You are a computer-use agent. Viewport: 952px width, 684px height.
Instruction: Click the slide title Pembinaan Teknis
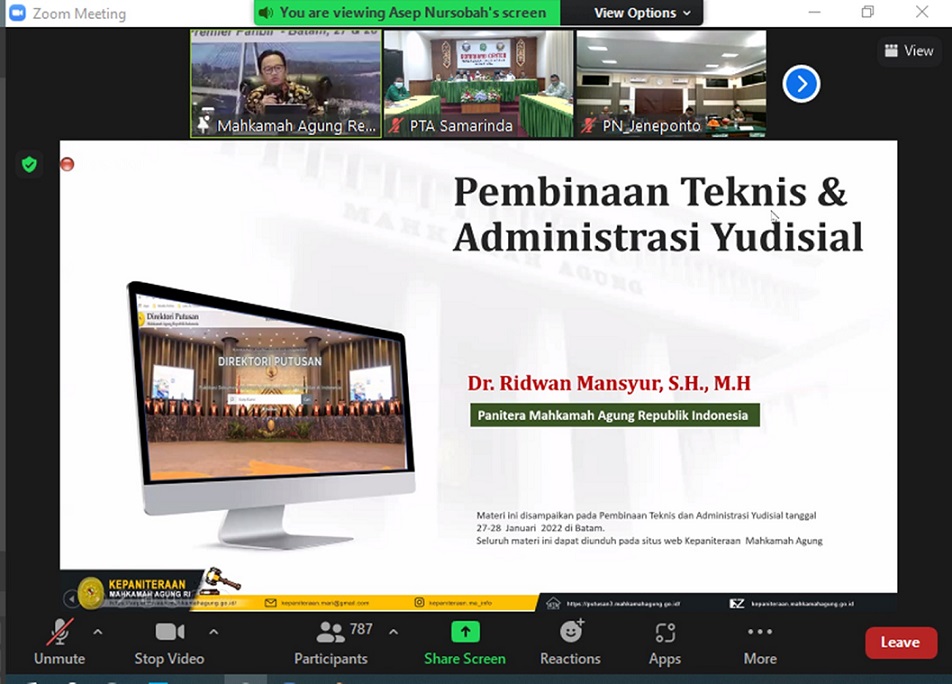[x=658, y=214]
